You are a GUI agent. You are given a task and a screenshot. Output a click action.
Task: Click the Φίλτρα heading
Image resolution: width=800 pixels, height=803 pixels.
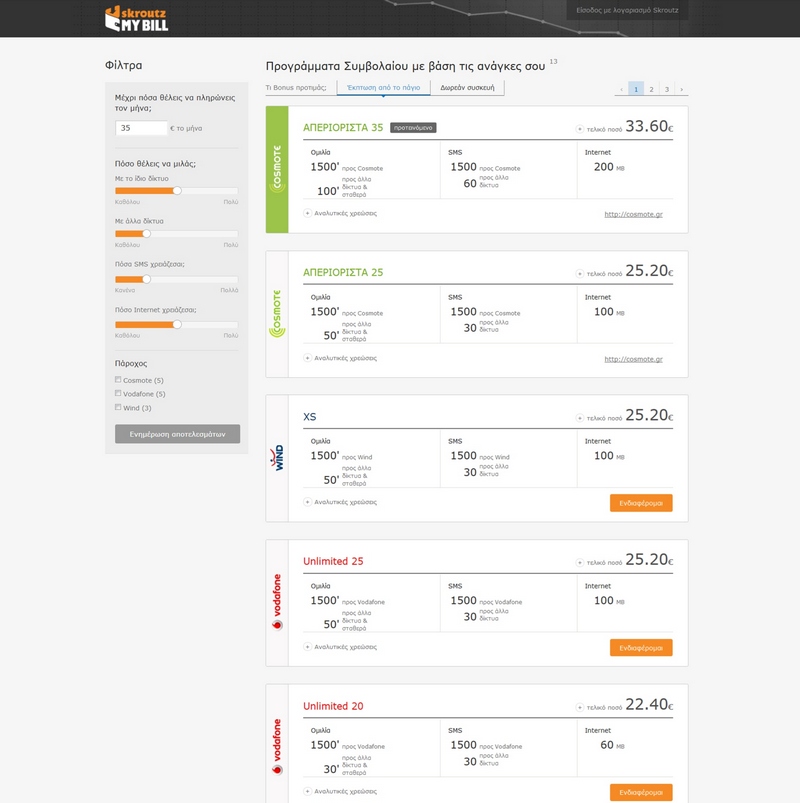(x=123, y=65)
